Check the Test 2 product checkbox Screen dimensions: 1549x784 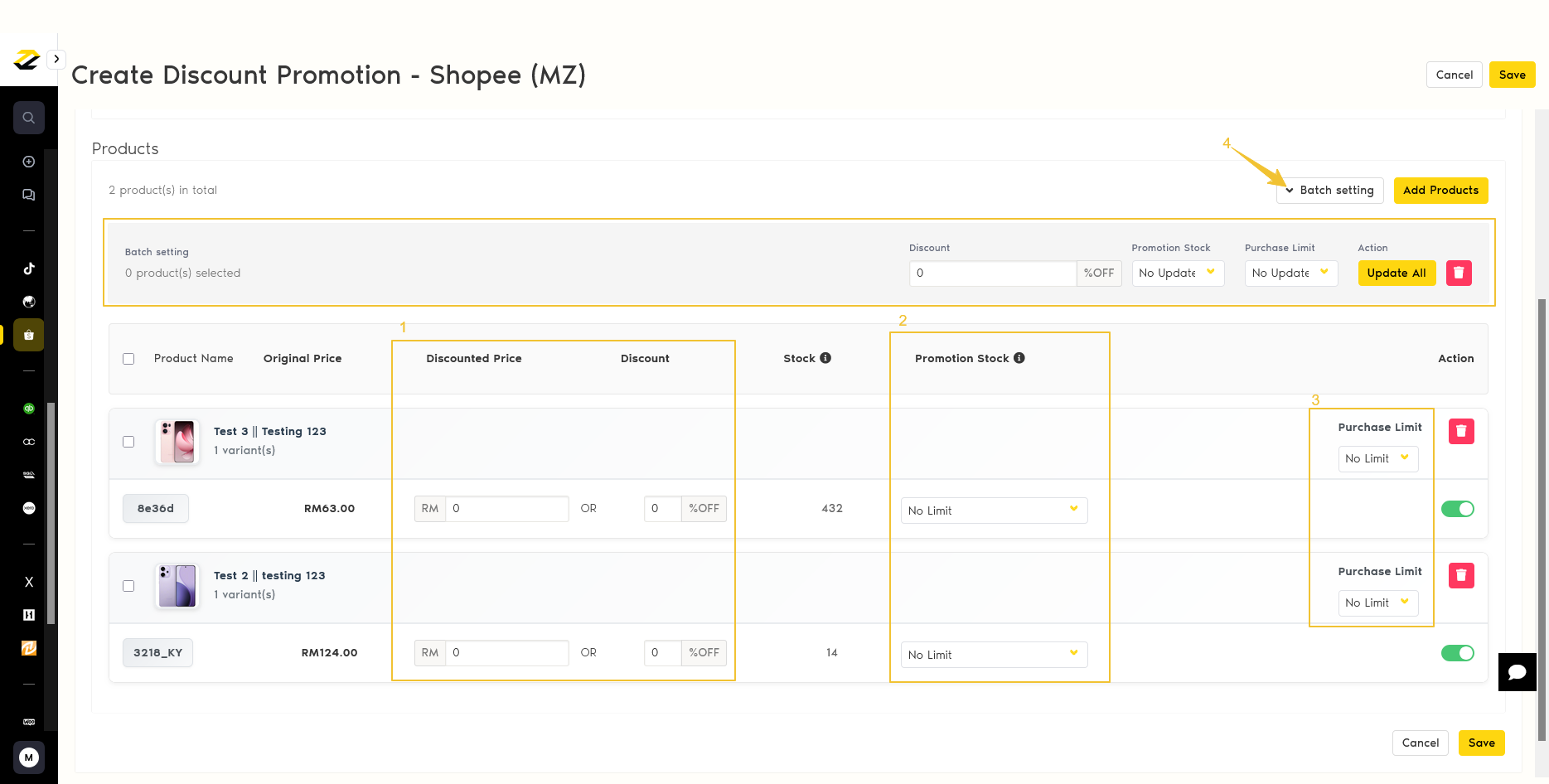(128, 586)
